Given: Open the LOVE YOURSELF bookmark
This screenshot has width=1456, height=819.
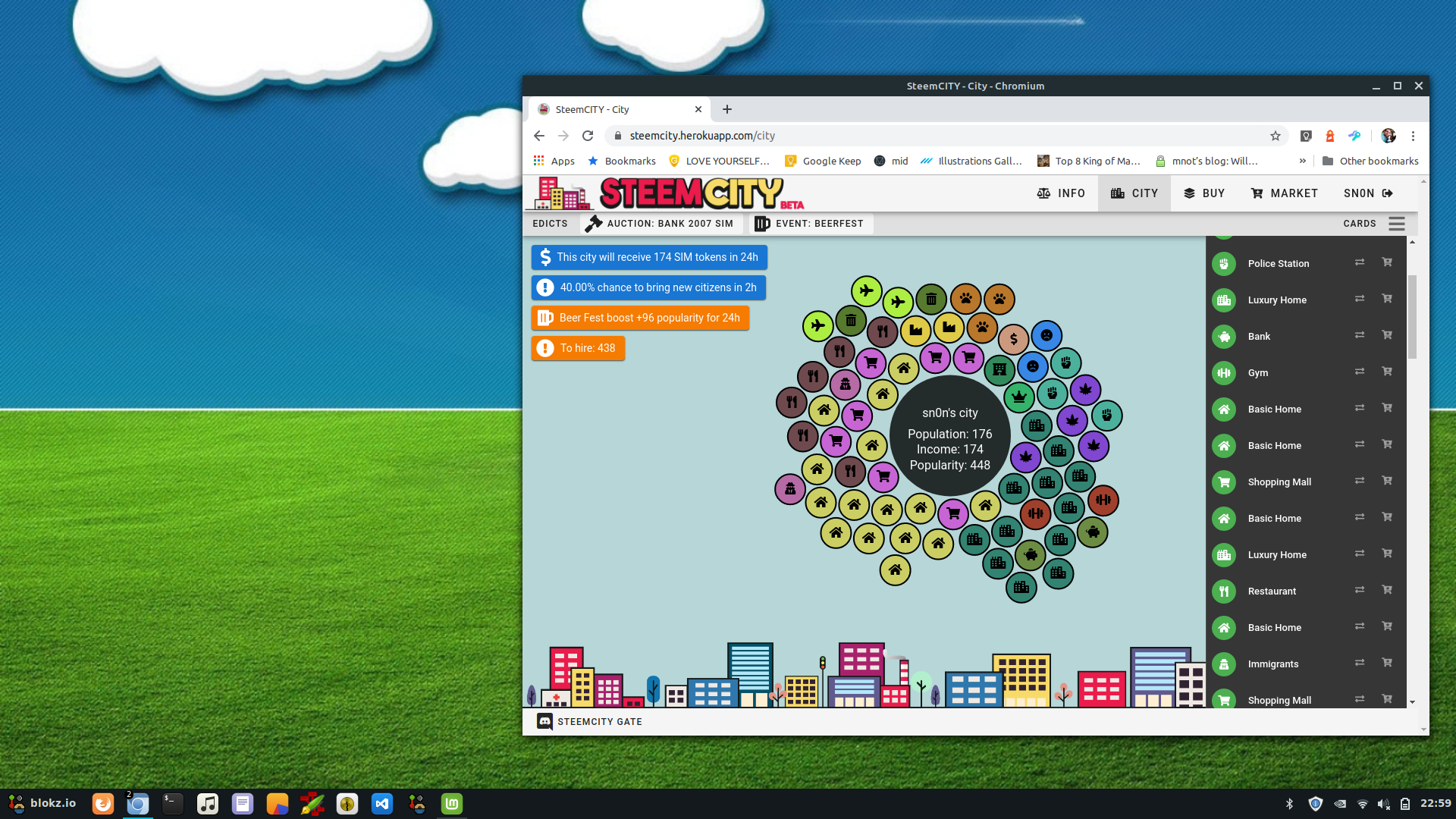Looking at the screenshot, I should point(718,161).
